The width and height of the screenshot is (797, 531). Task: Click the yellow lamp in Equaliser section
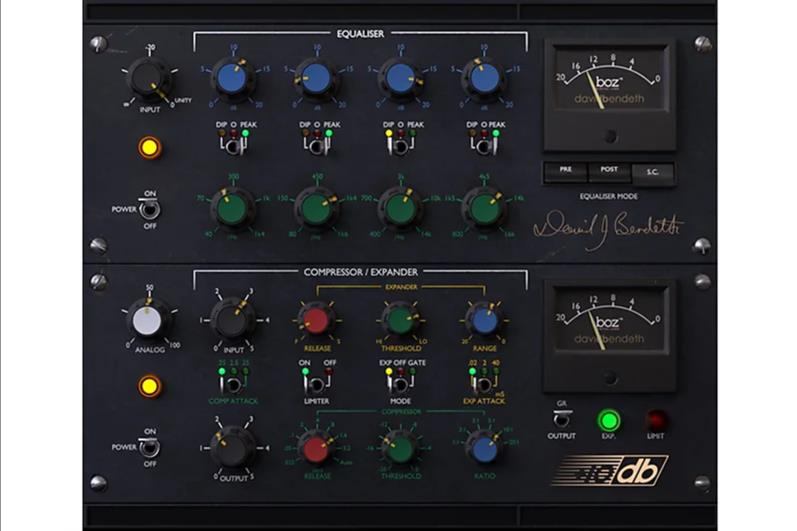(x=149, y=148)
